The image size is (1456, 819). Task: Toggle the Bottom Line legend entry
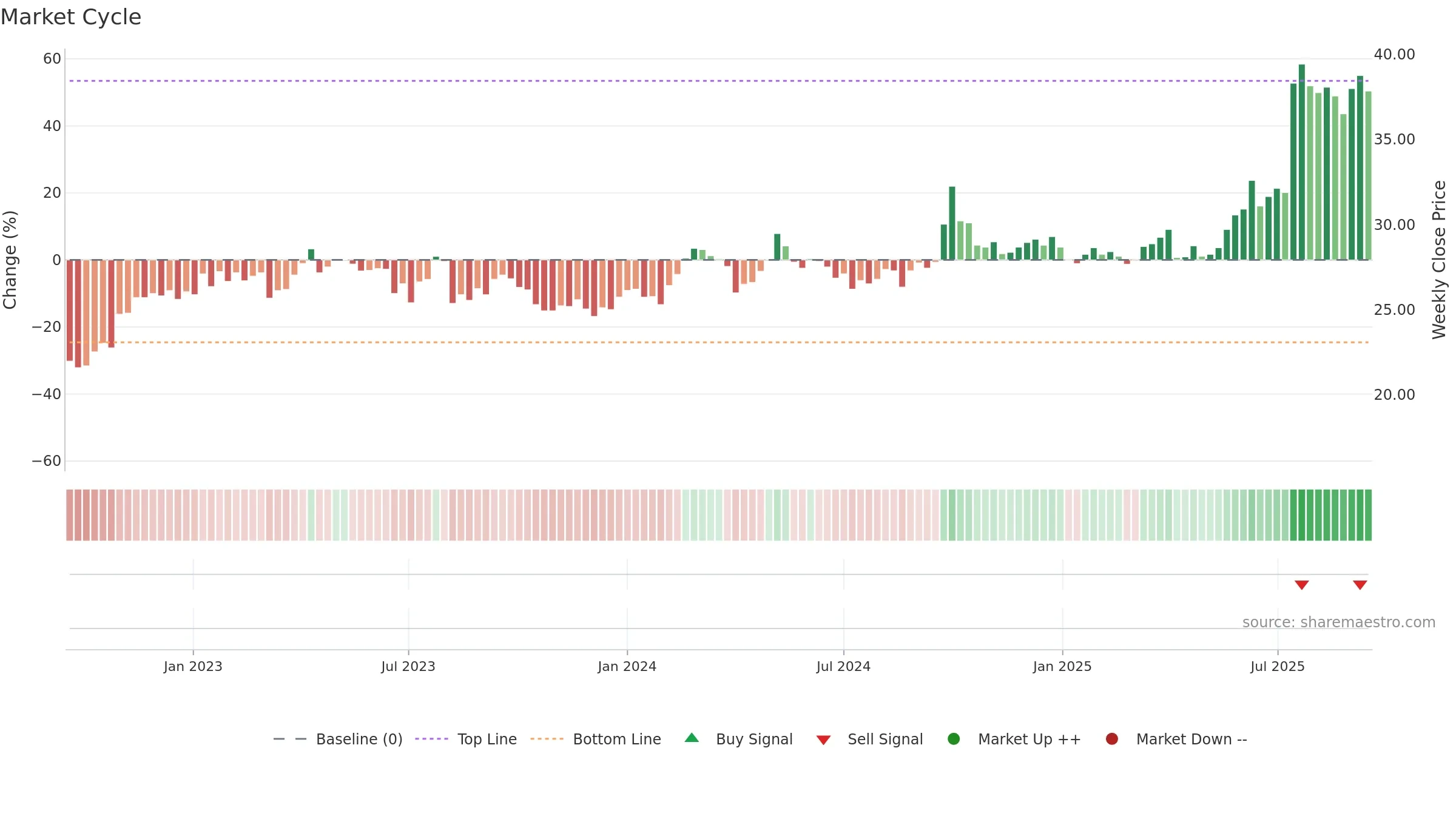click(617, 739)
